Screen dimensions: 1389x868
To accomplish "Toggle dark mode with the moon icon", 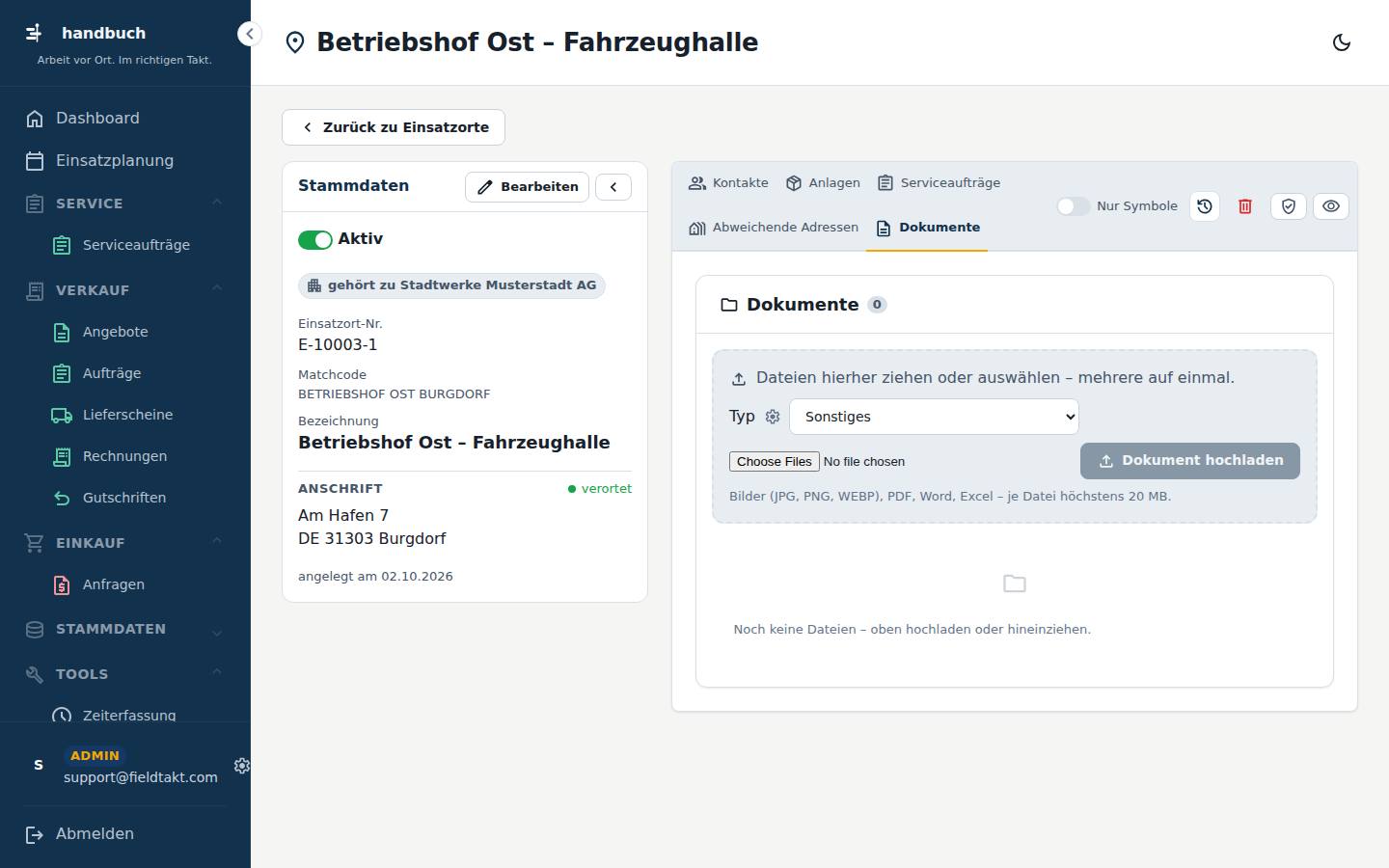I will coord(1341,42).
